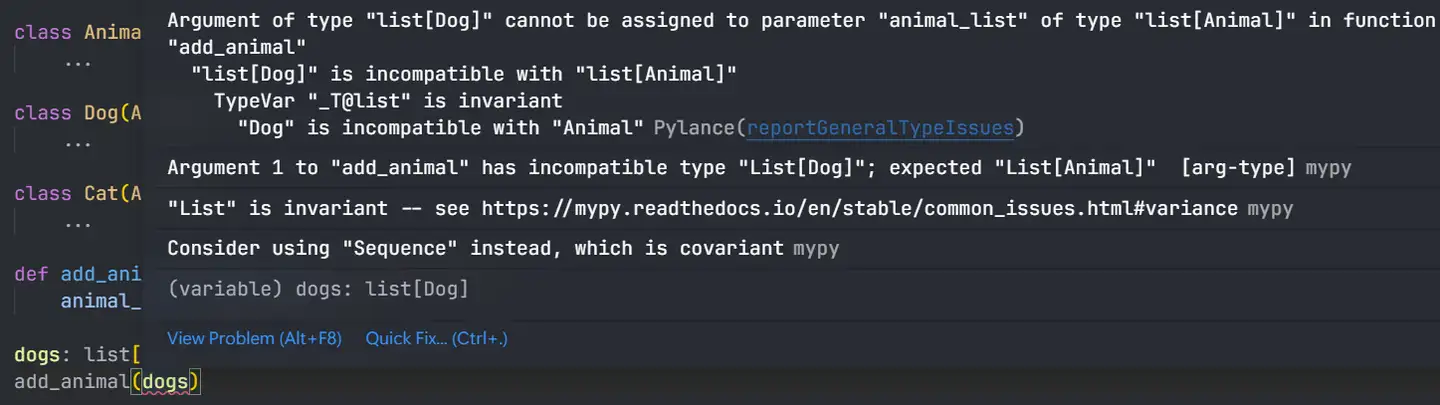Click the 'Consider using Sequence instead' mypy message
The image size is (1440, 405).
[475, 248]
